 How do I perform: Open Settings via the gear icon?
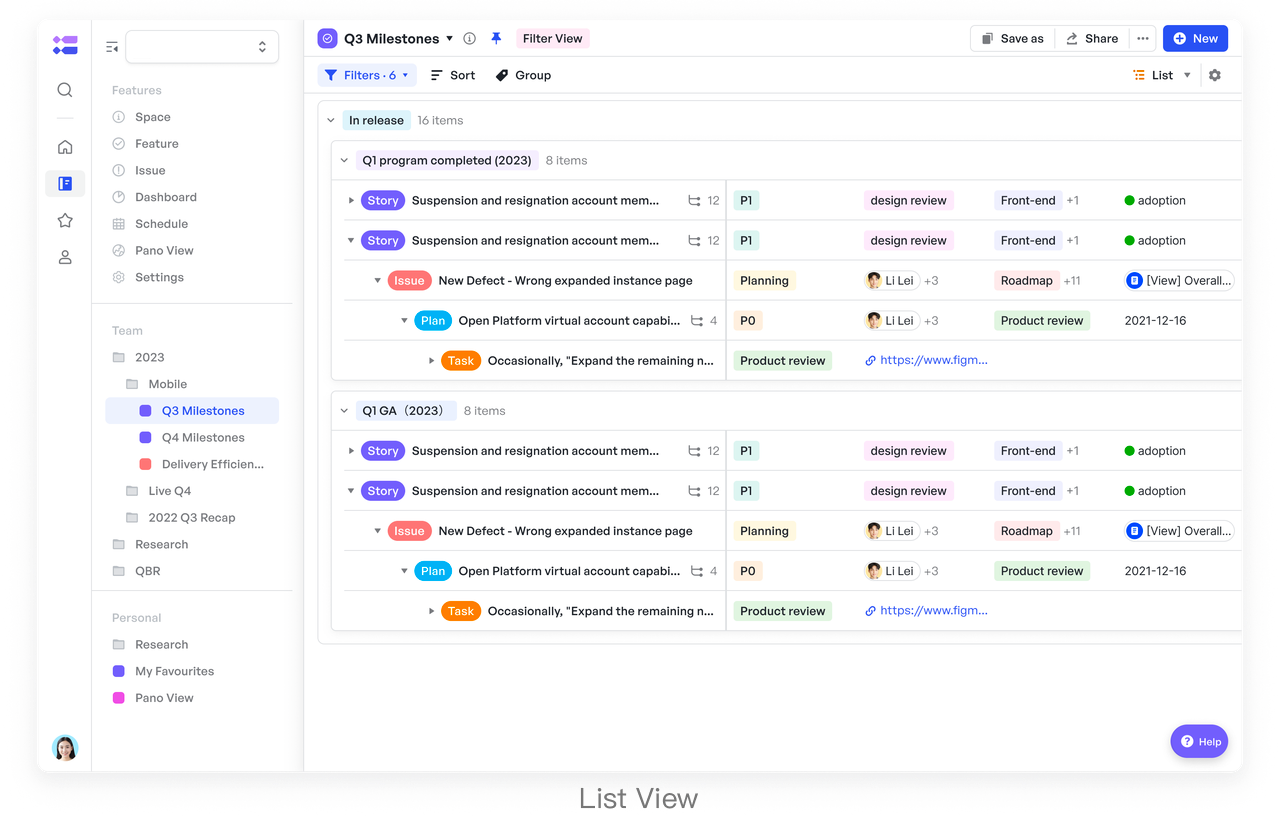point(120,277)
